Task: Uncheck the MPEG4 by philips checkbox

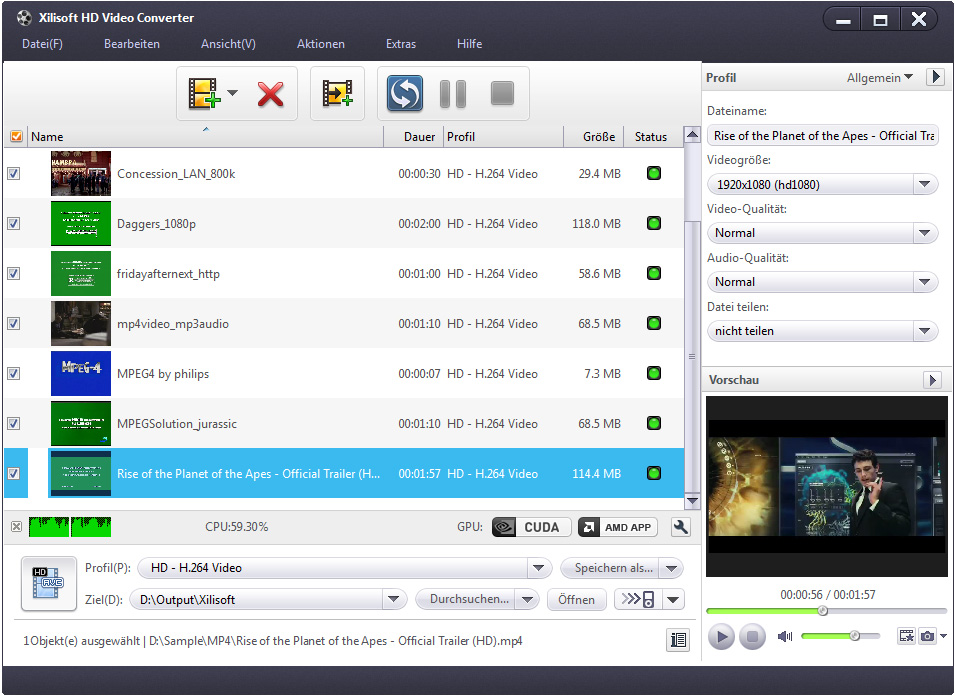Action: tap(13, 373)
